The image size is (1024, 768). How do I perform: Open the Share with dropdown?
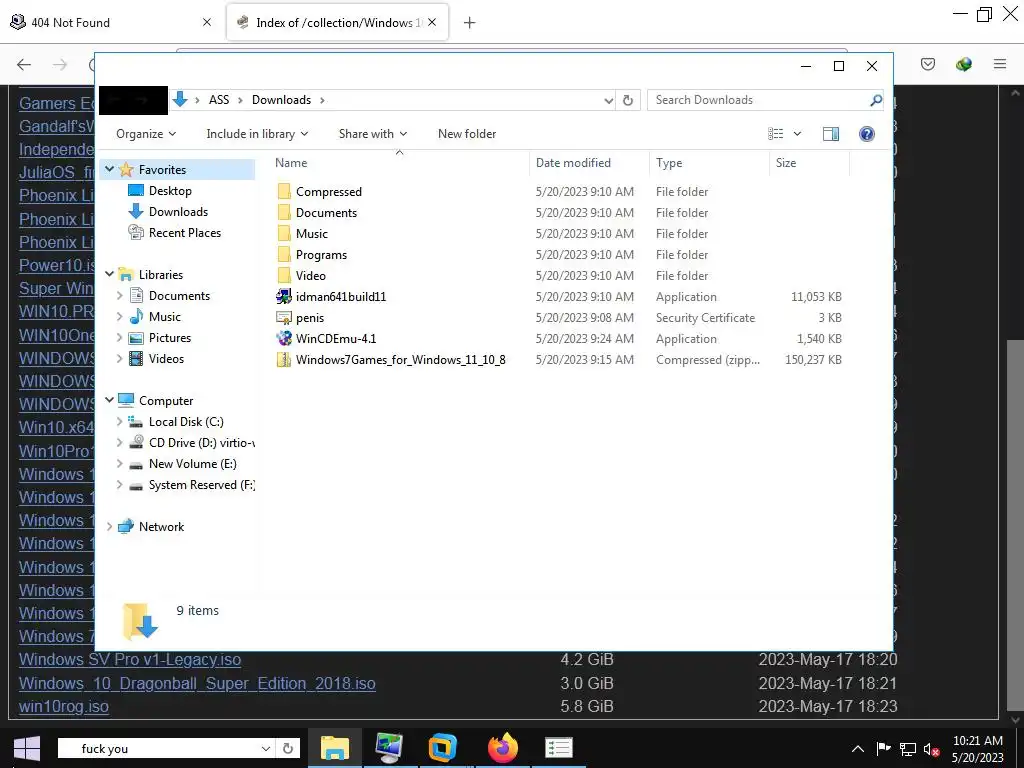pos(373,134)
